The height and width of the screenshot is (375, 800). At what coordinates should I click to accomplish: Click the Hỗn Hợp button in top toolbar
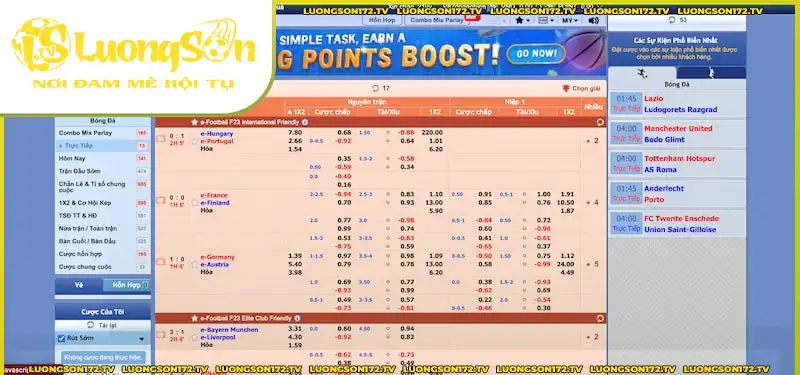(382, 20)
